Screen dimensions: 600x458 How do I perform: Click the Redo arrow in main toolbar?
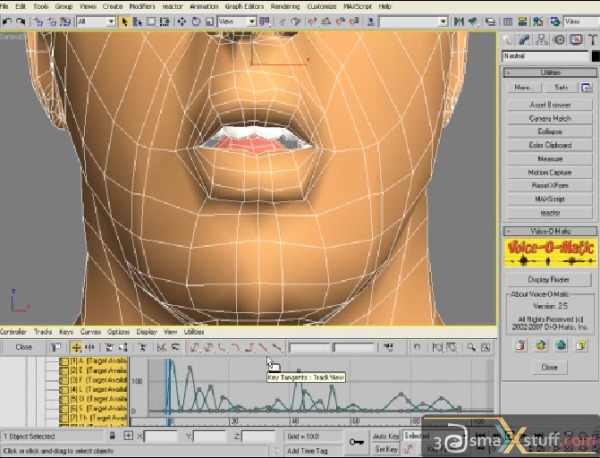click(x=20, y=21)
